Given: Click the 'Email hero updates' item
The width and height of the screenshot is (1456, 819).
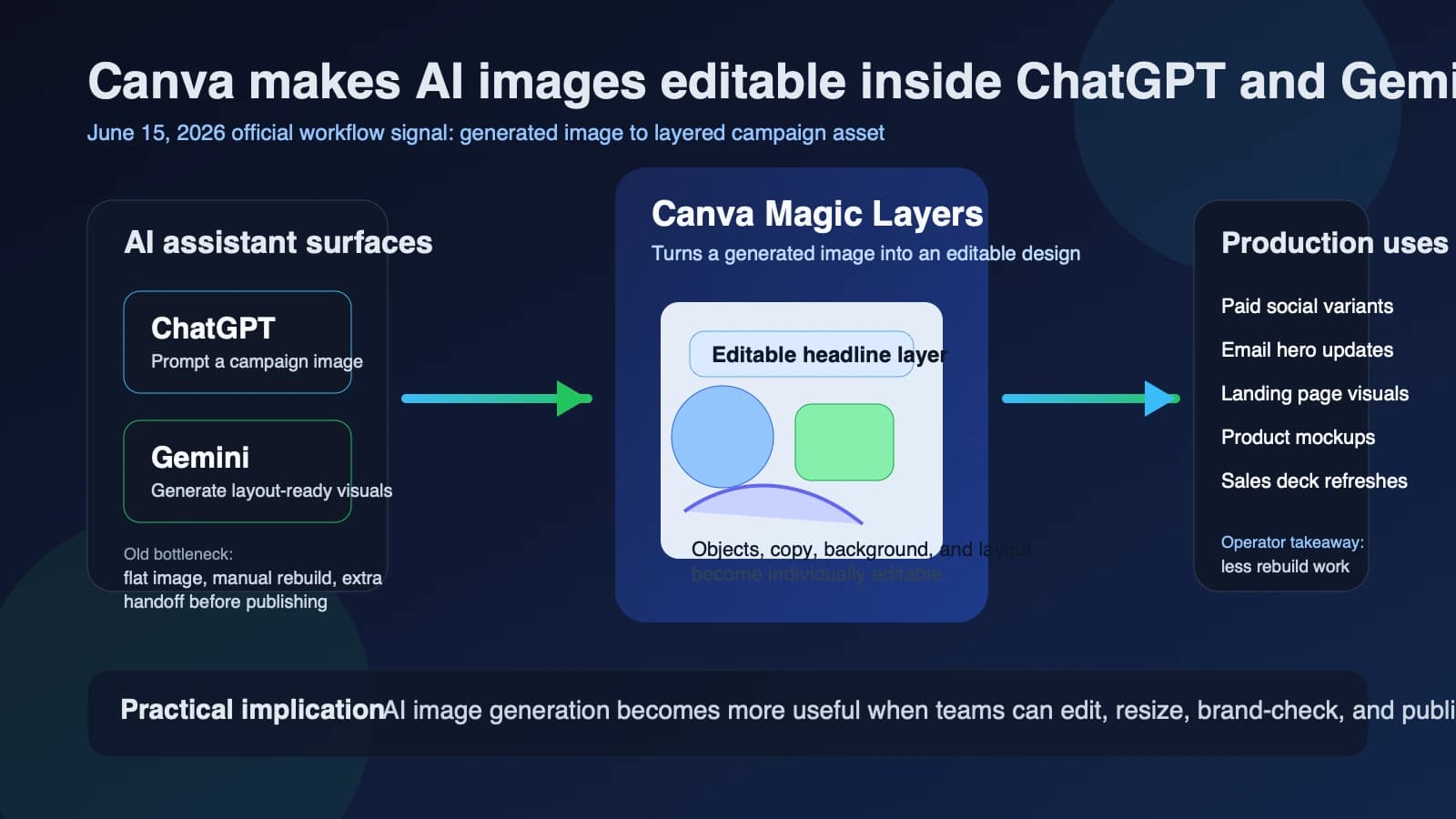Looking at the screenshot, I should pyautogui.click(x=1307, y=349).
